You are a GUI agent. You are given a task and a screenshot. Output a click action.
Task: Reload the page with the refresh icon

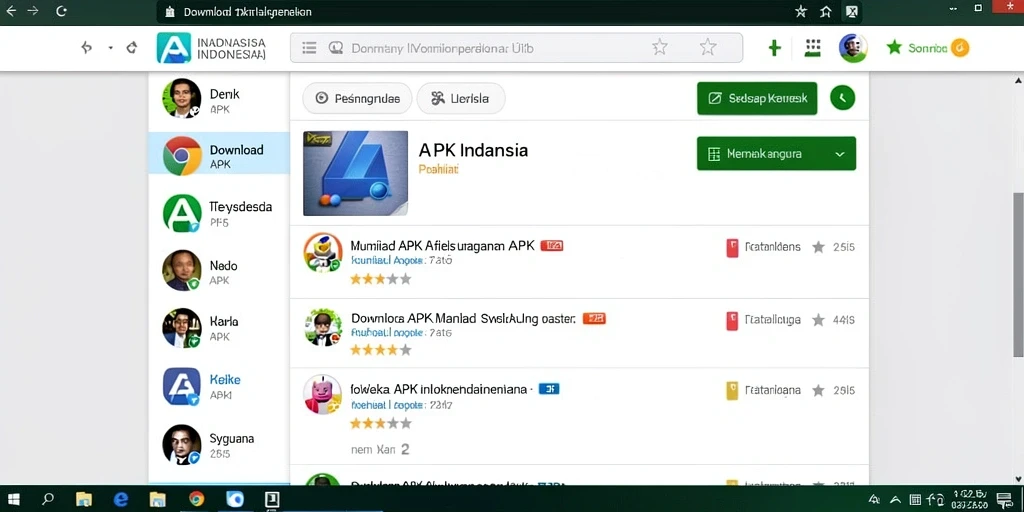pyautogui.click(x=61, y=11)
